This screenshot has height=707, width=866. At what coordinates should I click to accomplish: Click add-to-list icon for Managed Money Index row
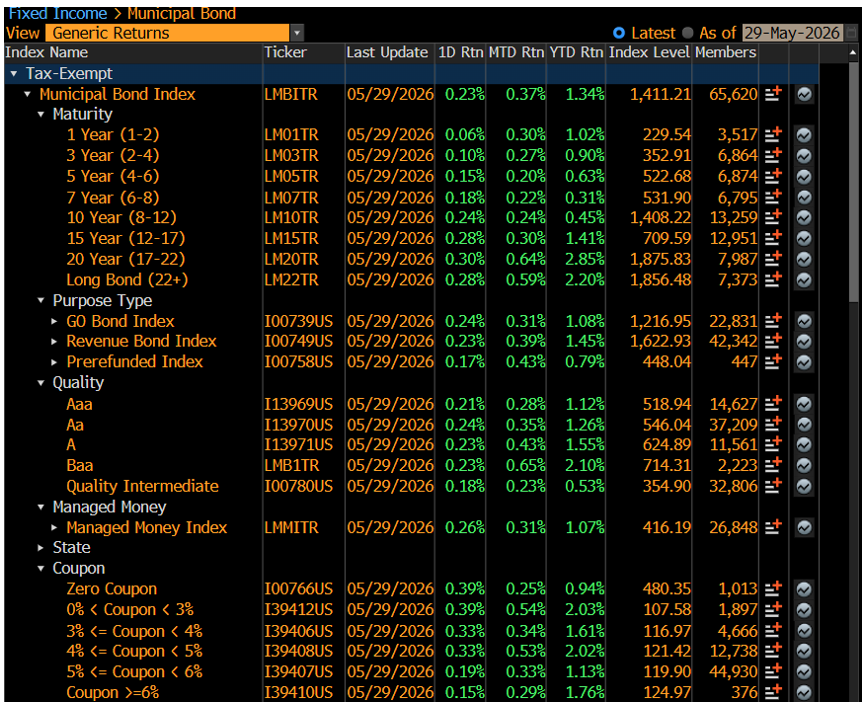tap(773, 527)
